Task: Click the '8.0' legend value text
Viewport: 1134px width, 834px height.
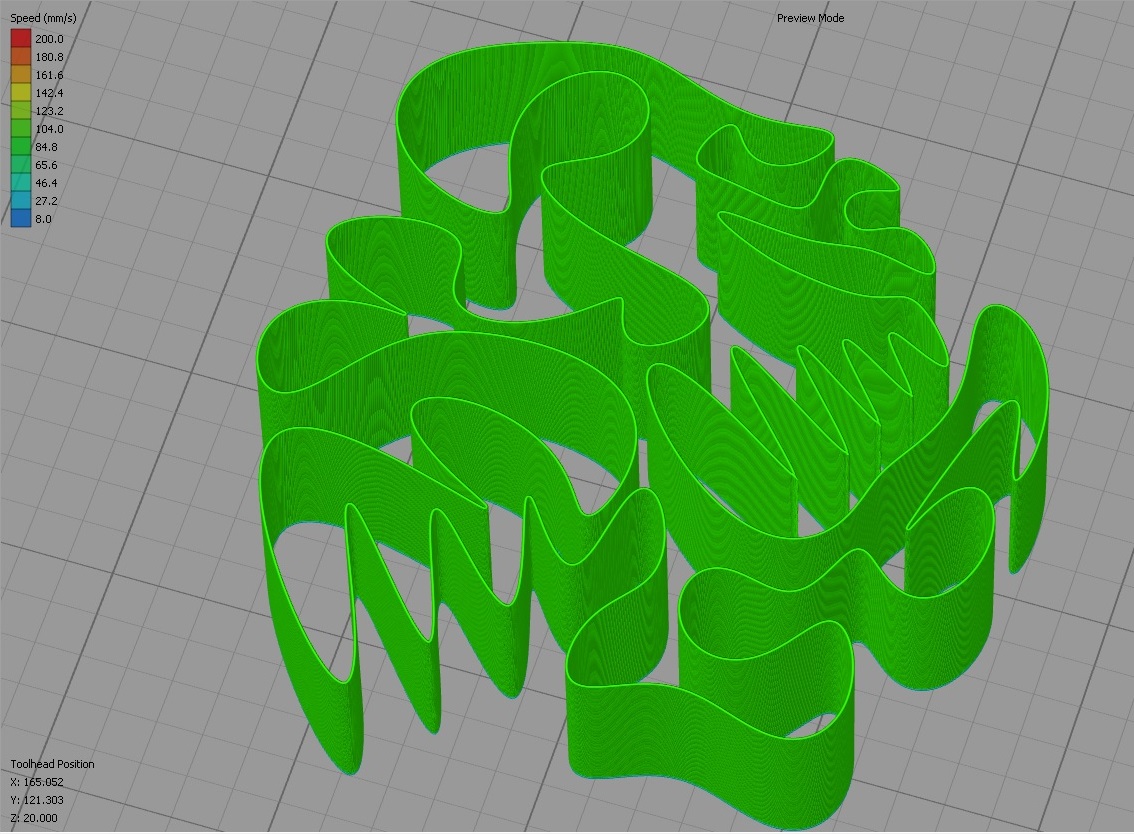Action: tap(43, 219)
